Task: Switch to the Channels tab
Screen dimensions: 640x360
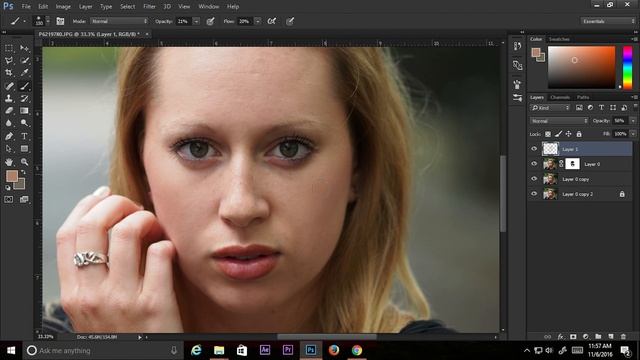Action: pos(560,97)
